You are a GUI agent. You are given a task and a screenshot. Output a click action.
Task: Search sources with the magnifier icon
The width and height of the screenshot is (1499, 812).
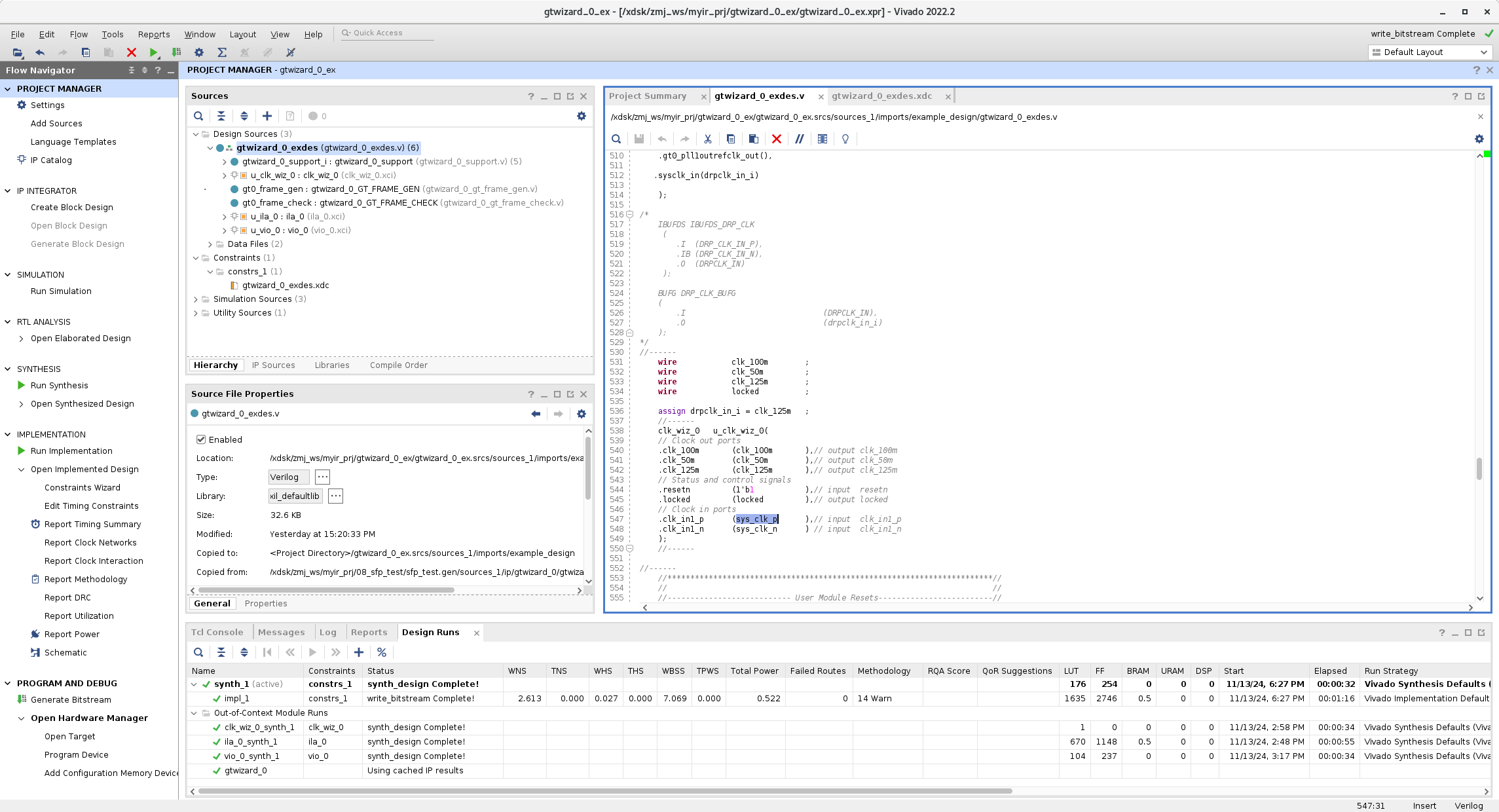click(198, 116)
